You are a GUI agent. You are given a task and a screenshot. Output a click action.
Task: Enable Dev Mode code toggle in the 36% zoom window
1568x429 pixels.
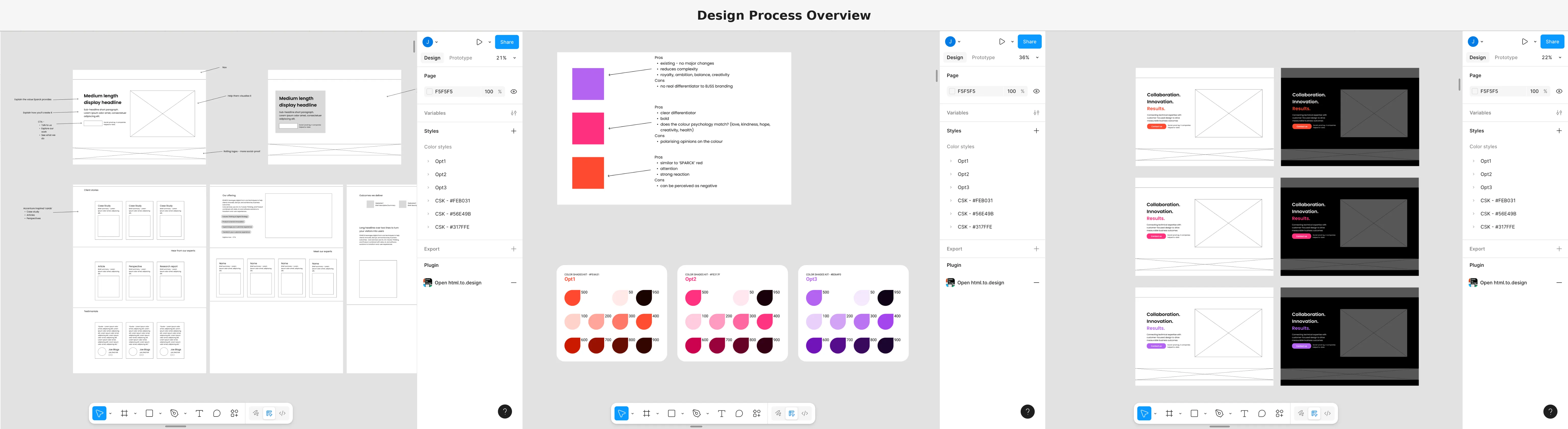pyautogui.click(x=805, y=413)
